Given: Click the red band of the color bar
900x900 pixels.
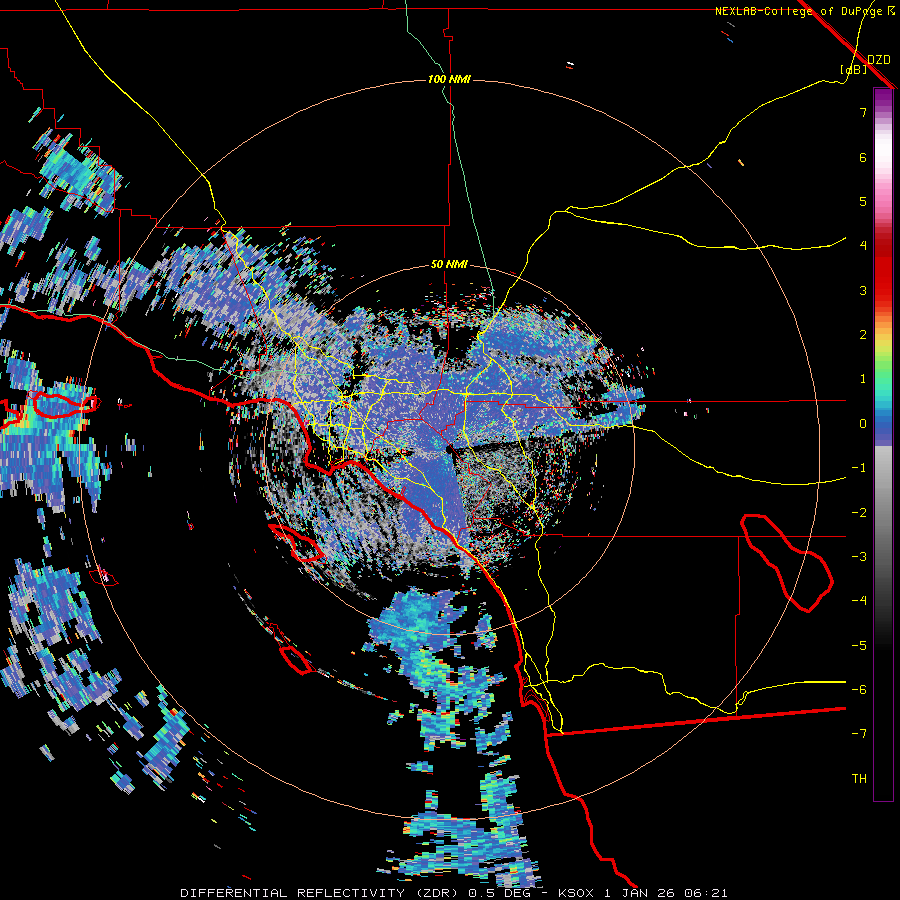Looking at the screenshot, I should coord(883,270).
